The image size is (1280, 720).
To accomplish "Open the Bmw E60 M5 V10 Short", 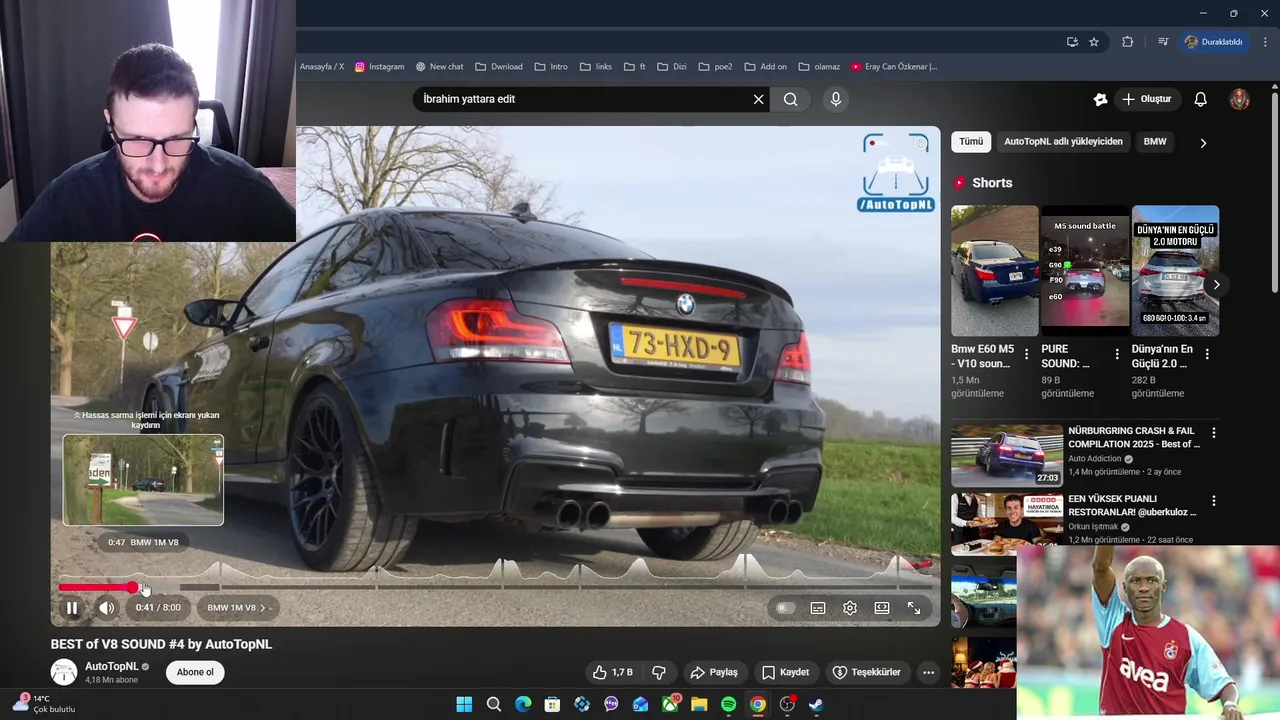I will click(995, 271).
